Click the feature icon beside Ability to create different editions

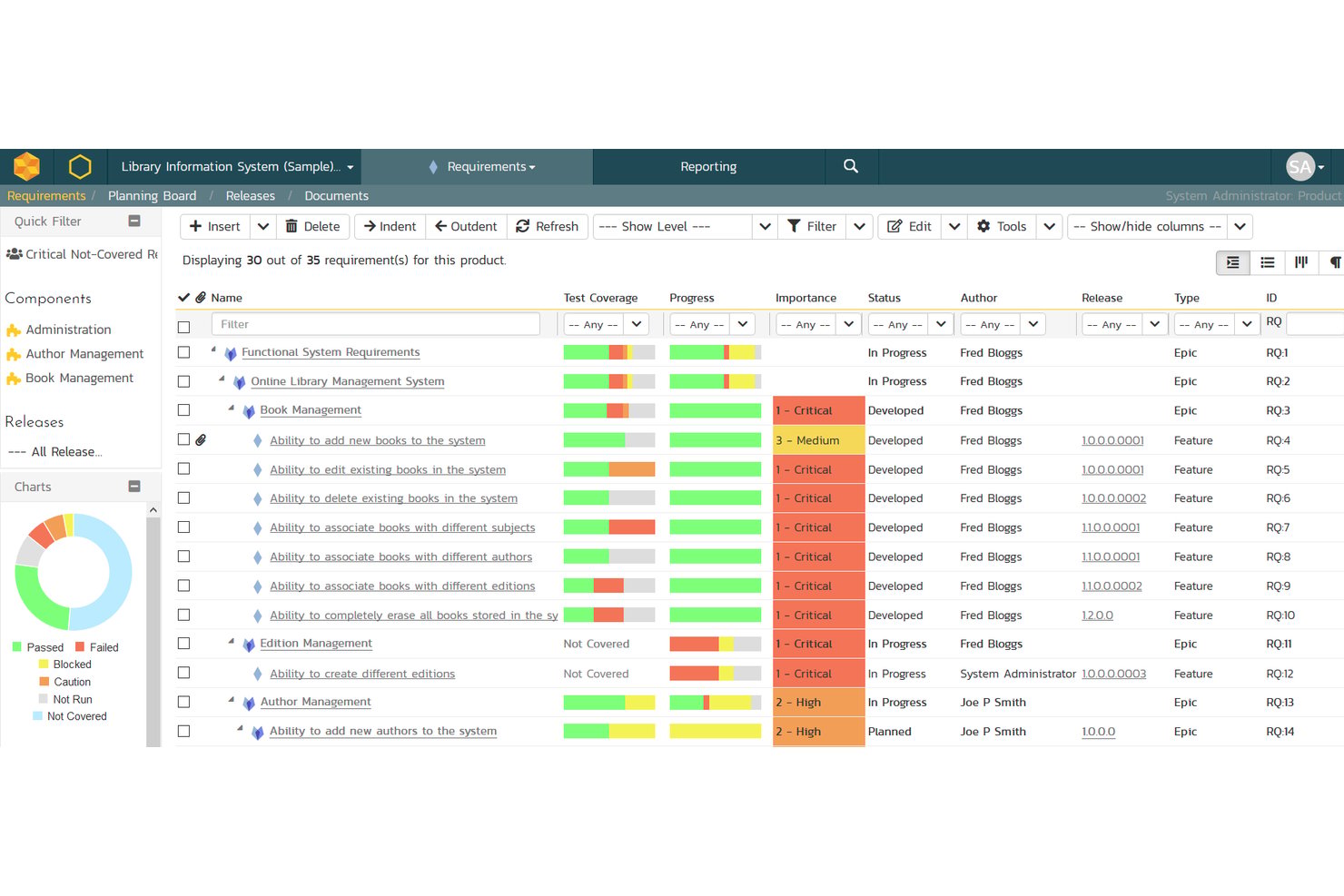[x=258, y=674]
